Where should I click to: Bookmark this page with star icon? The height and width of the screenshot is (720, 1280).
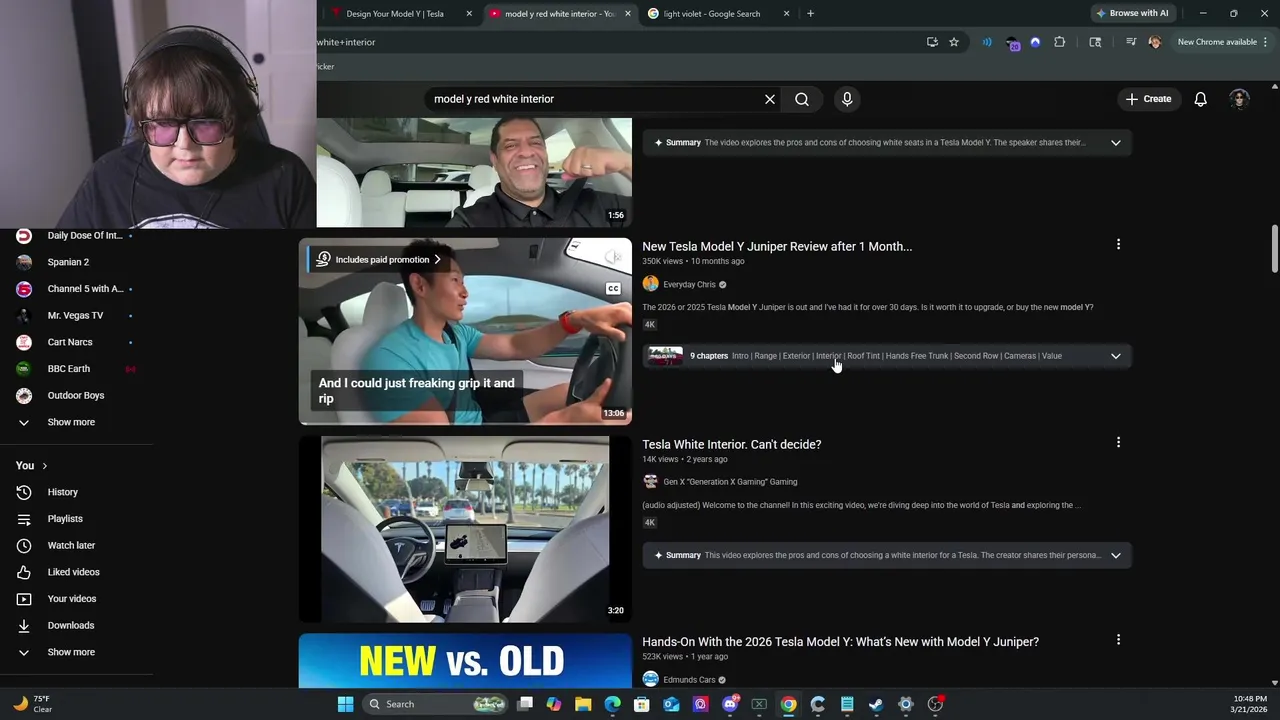(954, 42)
